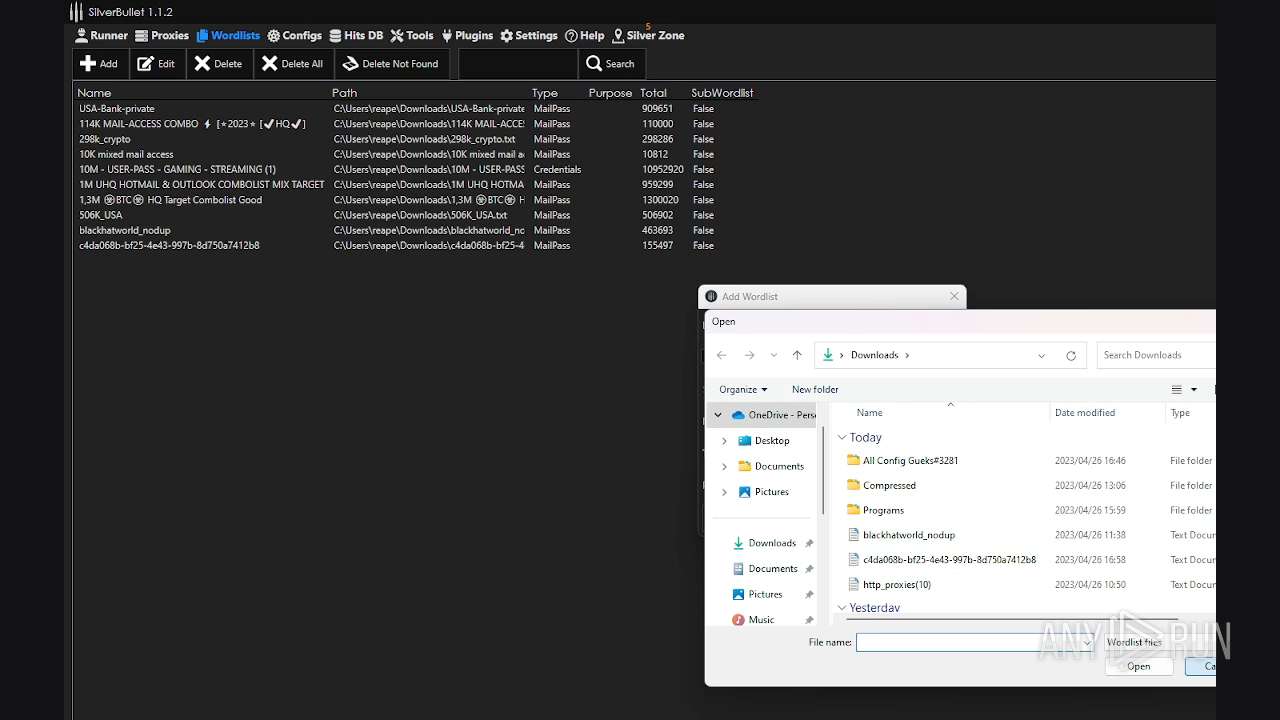Sort wordlists by the Total column header
Image resolution: width=1280 pixels, height=720 pixels.
tap(653, 93)
